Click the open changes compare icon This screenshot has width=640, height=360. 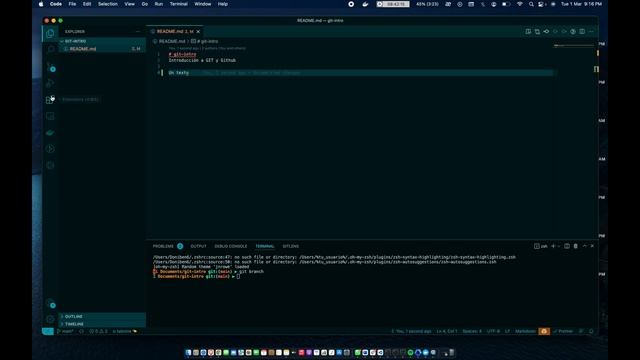(537, 31)
